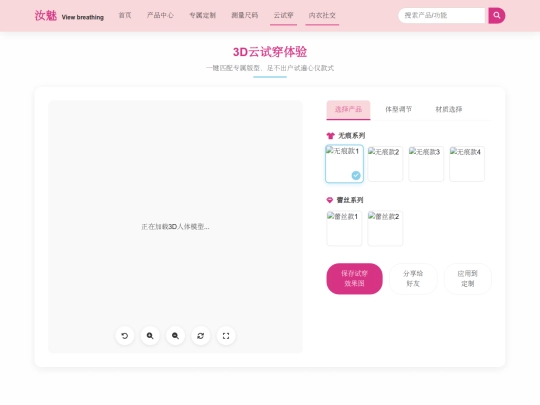This screenshot has height=405, width=540.
Task: Click the lips icon beside 蕾丝系列
Action: [330, 200]
